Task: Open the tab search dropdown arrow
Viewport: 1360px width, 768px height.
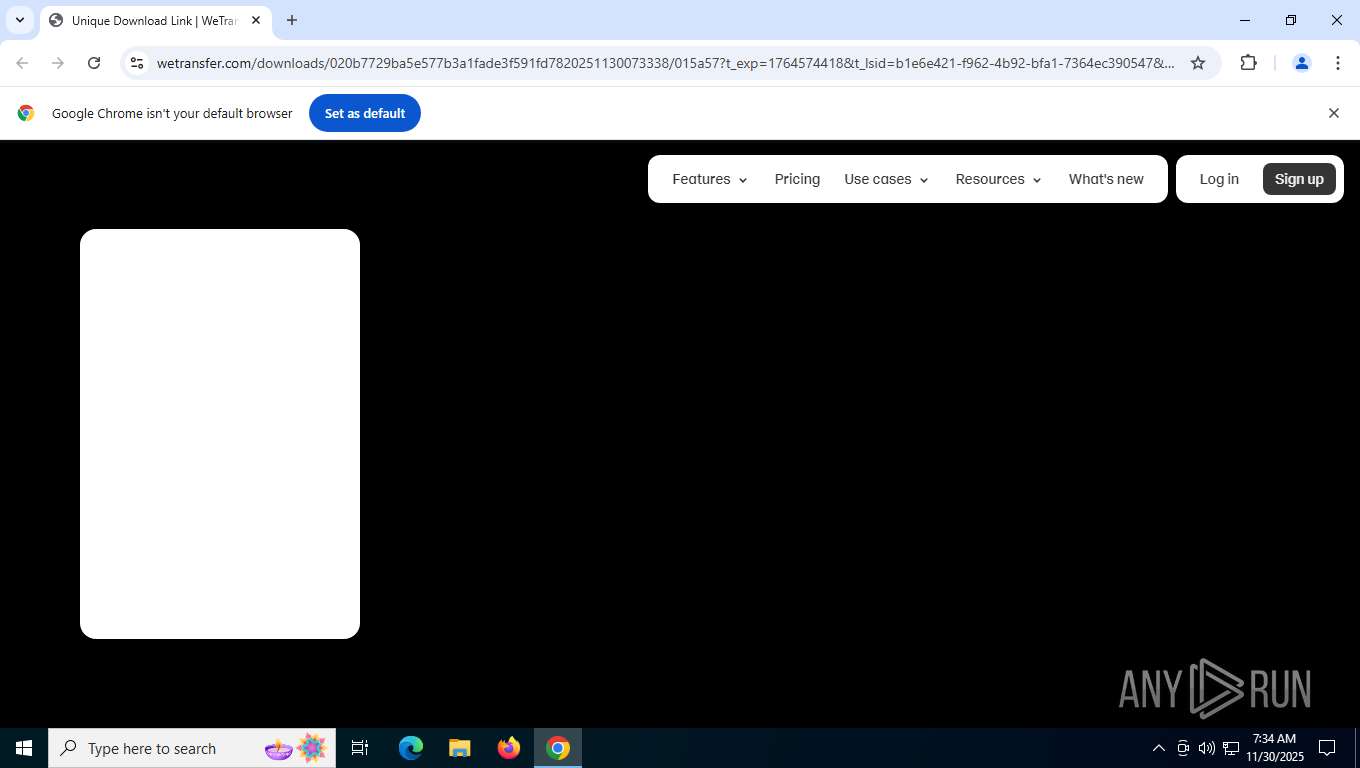Action: point(19,20)
